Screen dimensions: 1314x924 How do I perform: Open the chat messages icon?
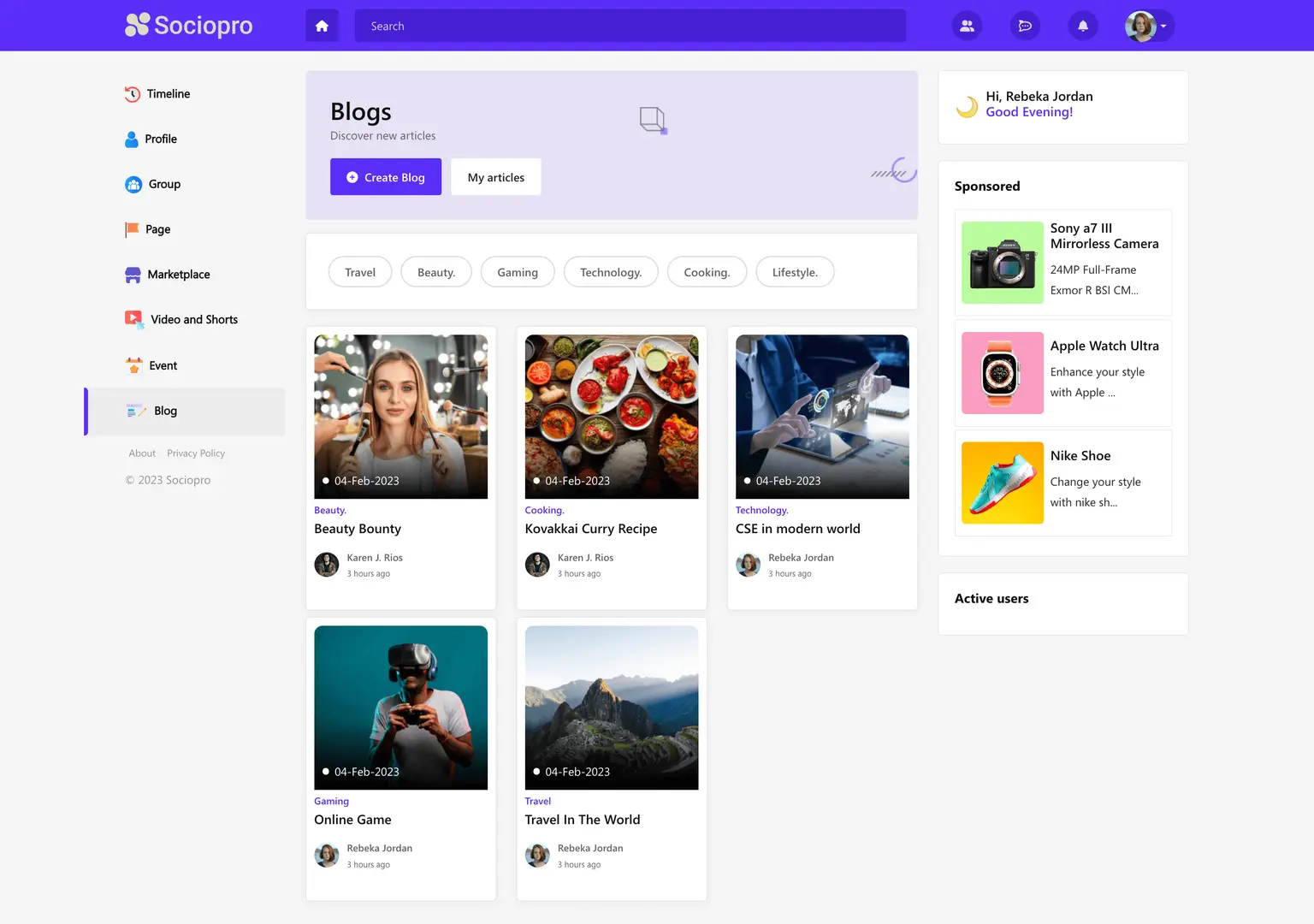pos(1025,27)
